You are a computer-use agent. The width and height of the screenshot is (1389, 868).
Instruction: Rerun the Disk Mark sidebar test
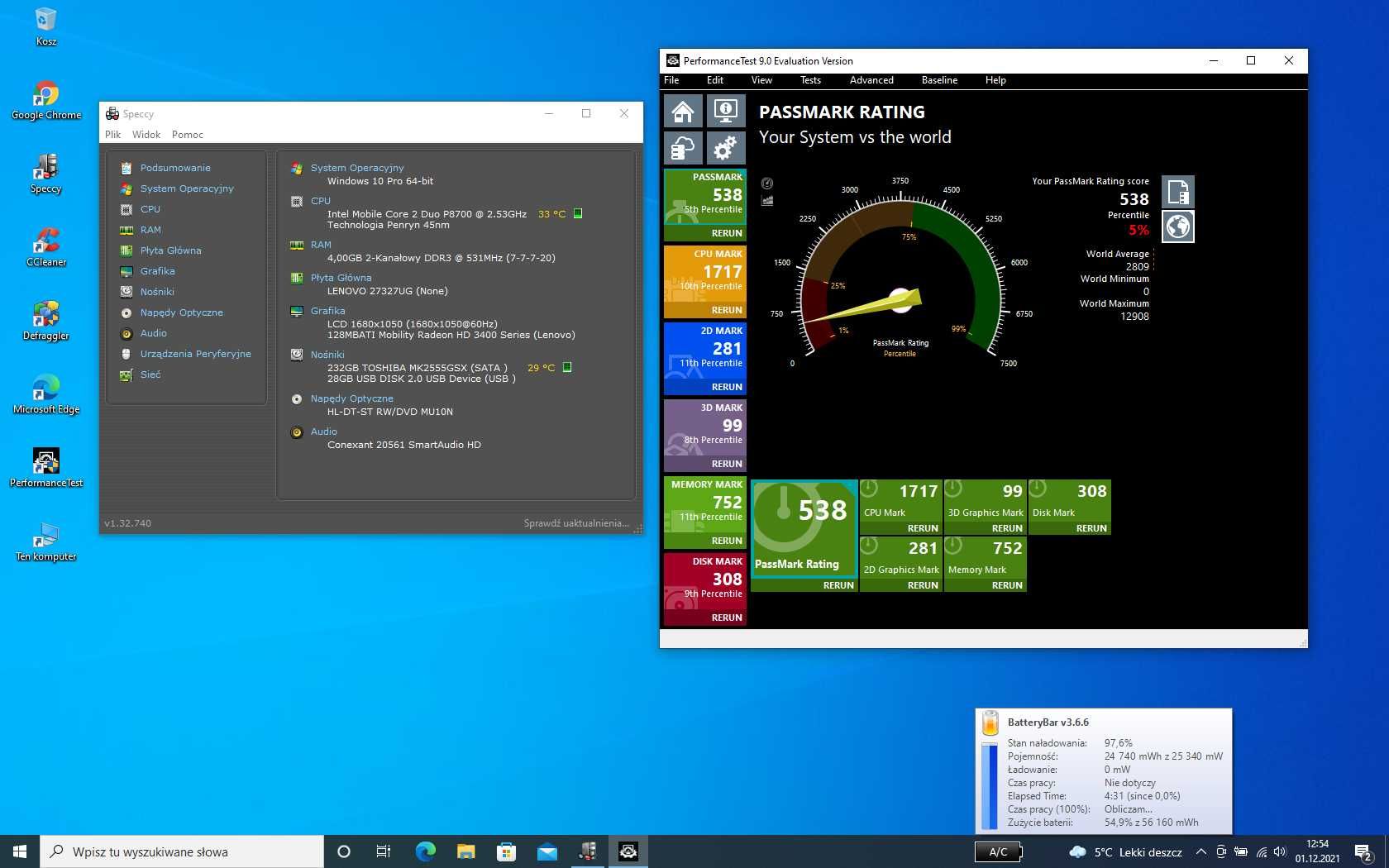[x=727, y=618]
